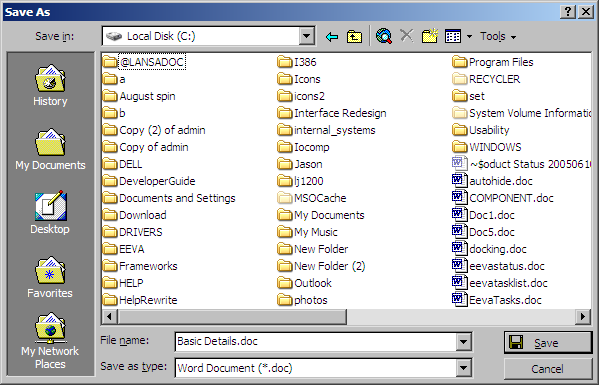Click the Up One Level folder icon
This screenshot has width=599, height=385.
tap(354, 37)
